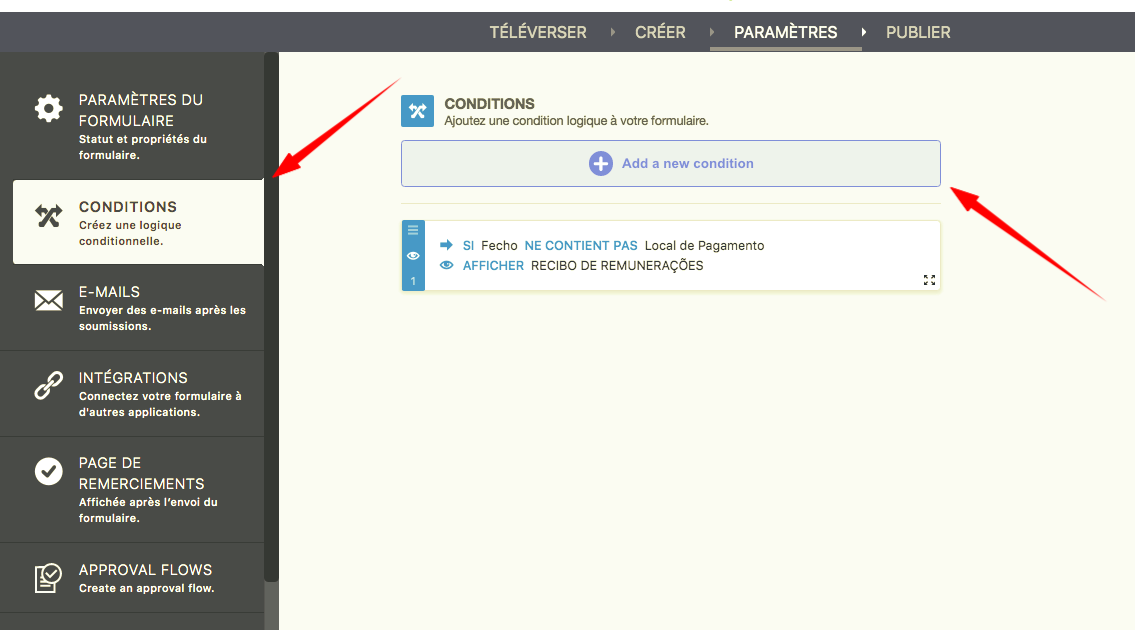This screenshot has height=630, width=1135.
Task: Expand condition 1 with the fullscreen icon
Action: point(929,280)
